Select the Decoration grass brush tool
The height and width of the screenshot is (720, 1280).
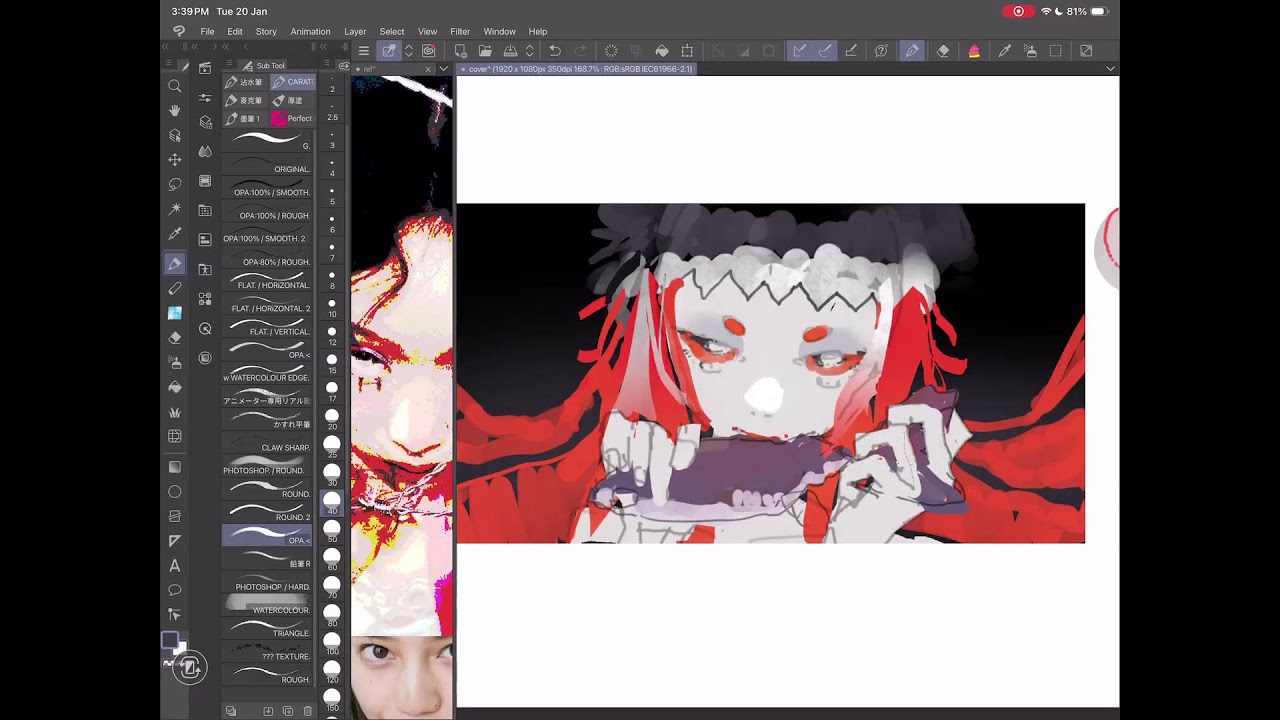(174, 412)
